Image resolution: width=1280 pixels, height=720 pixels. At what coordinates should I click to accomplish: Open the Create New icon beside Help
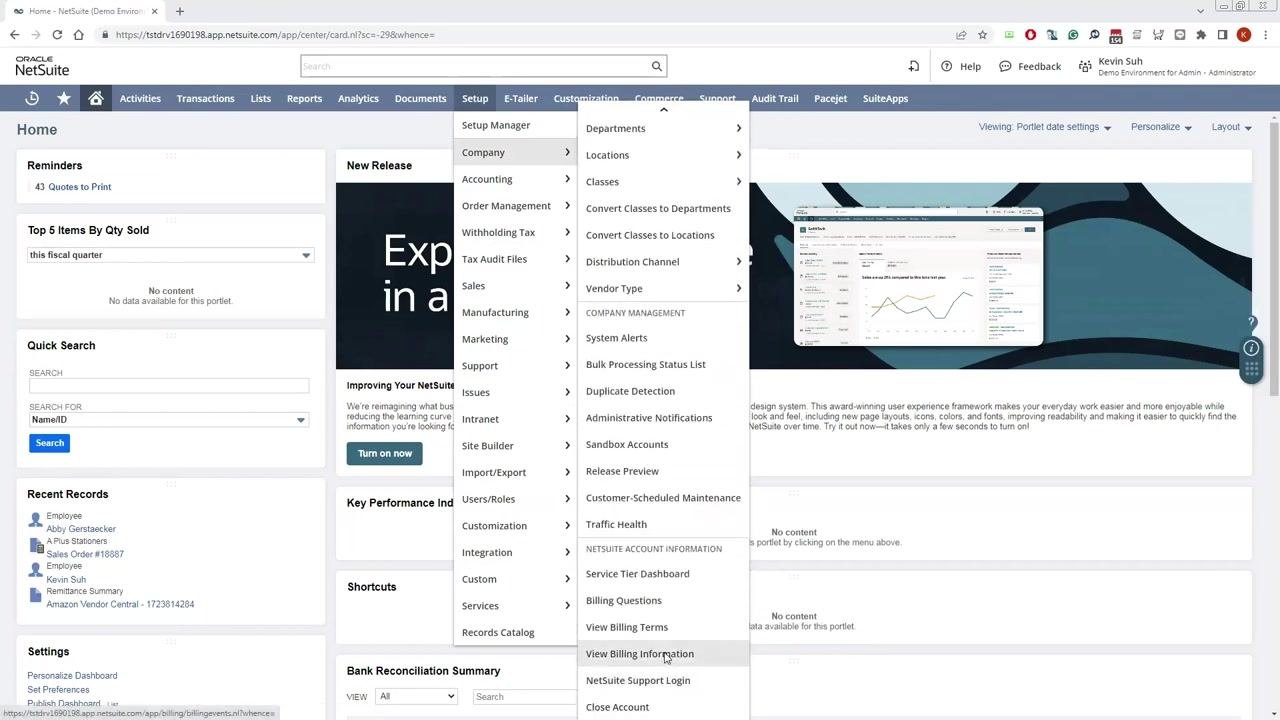913,66
